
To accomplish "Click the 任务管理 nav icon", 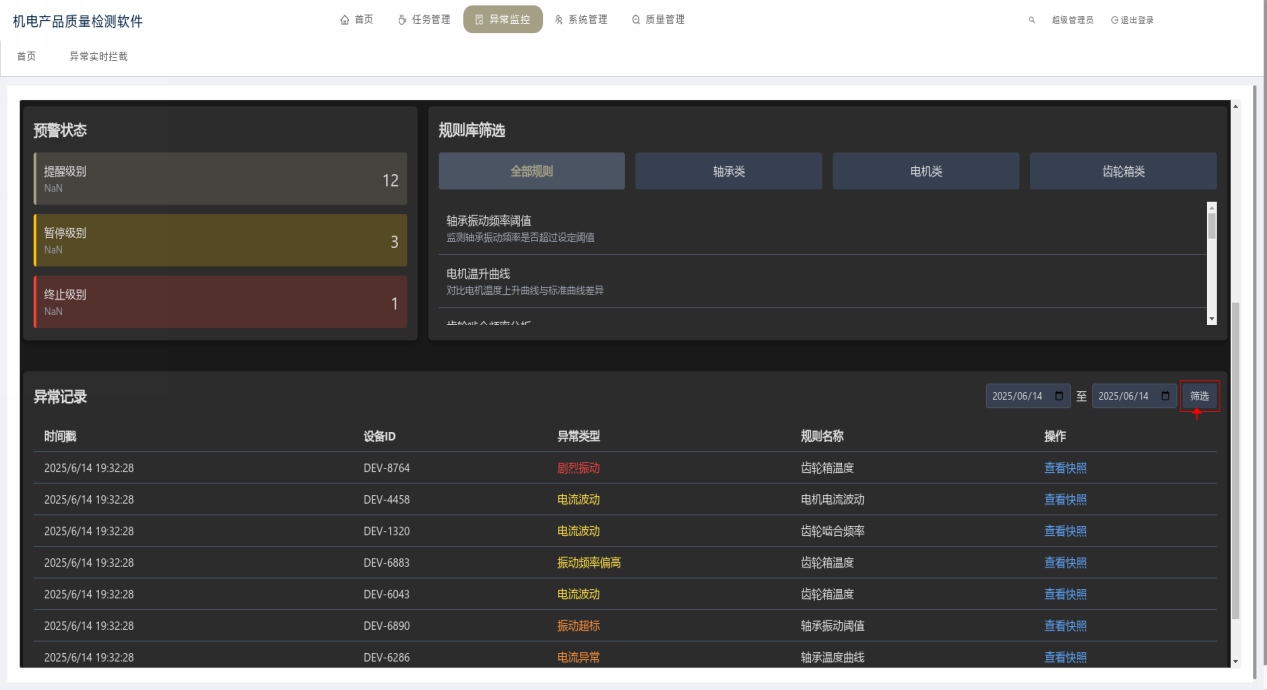I will (402, 20).
